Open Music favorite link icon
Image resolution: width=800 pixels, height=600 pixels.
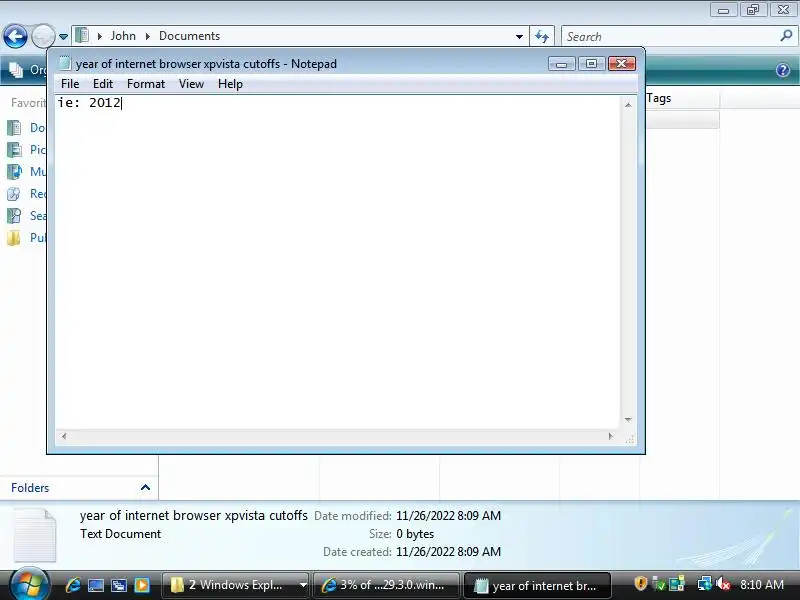pos(14,171)
